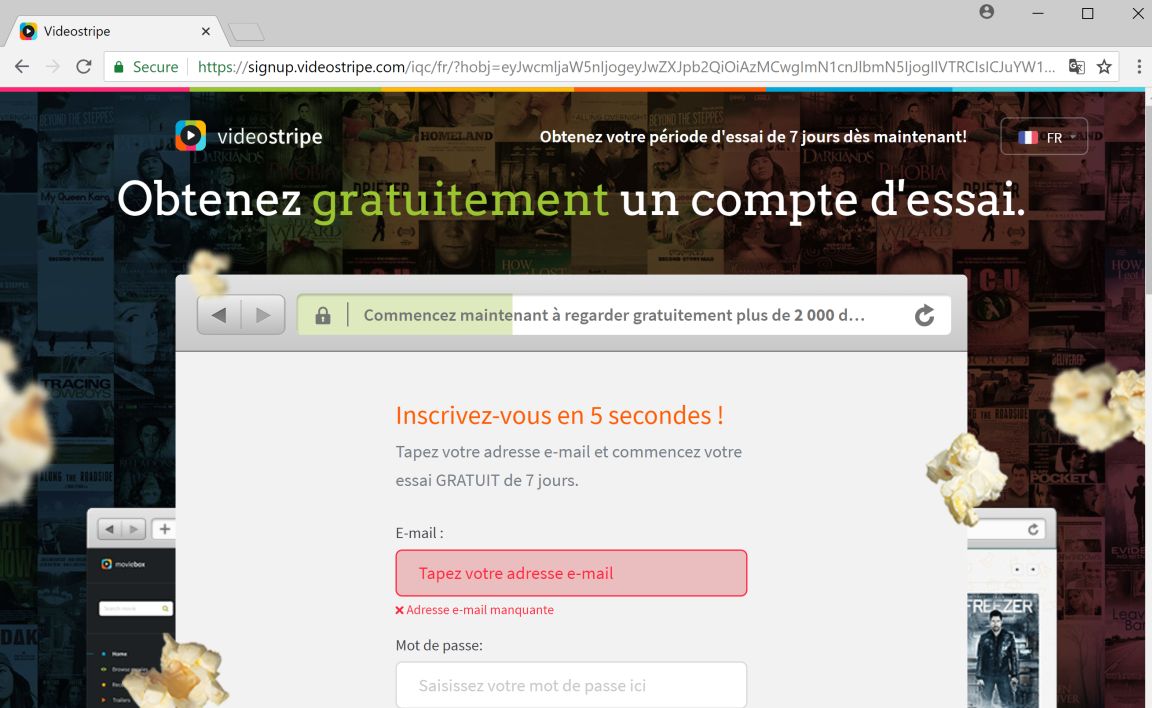
Task: Click the browser back arrow
Action: 22,67
